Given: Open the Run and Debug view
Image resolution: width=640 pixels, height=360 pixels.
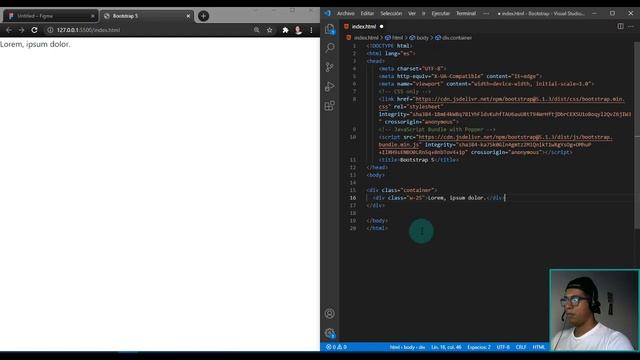Looking at the screenshot, I should click(329, 87).
